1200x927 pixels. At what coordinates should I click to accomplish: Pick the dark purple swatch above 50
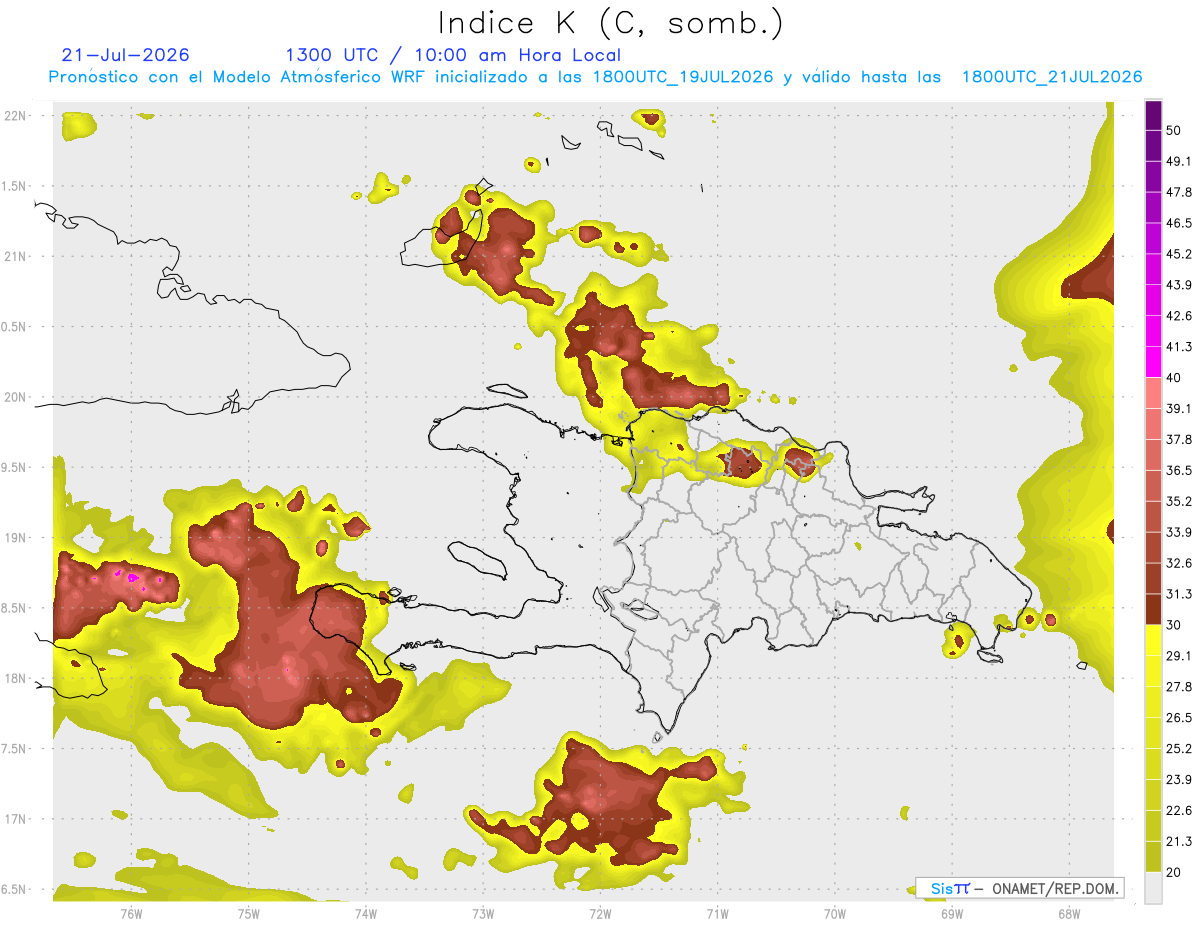1153,115
